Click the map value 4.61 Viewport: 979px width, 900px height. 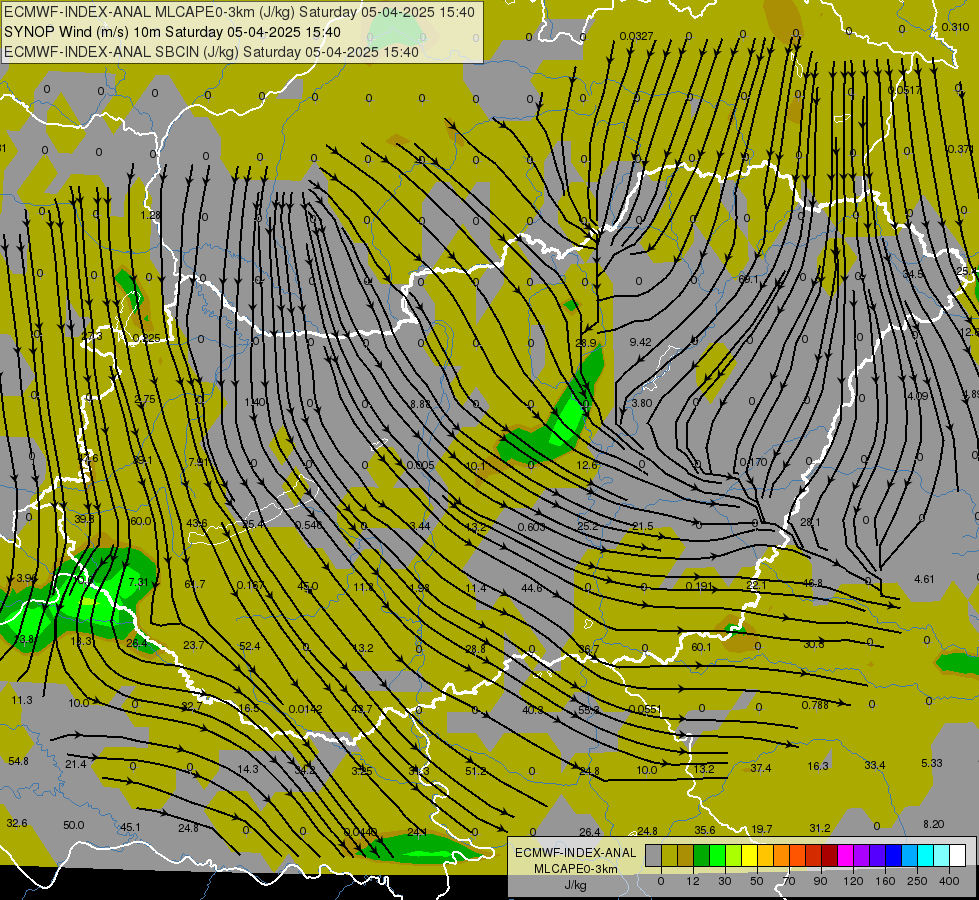(924, 580)
